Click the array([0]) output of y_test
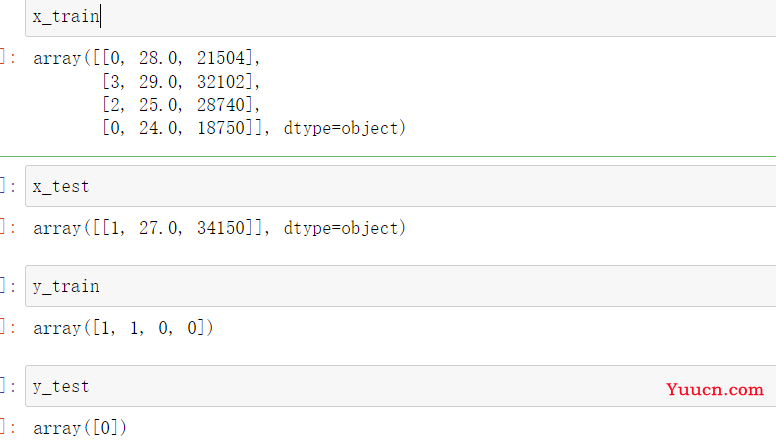 80,428
